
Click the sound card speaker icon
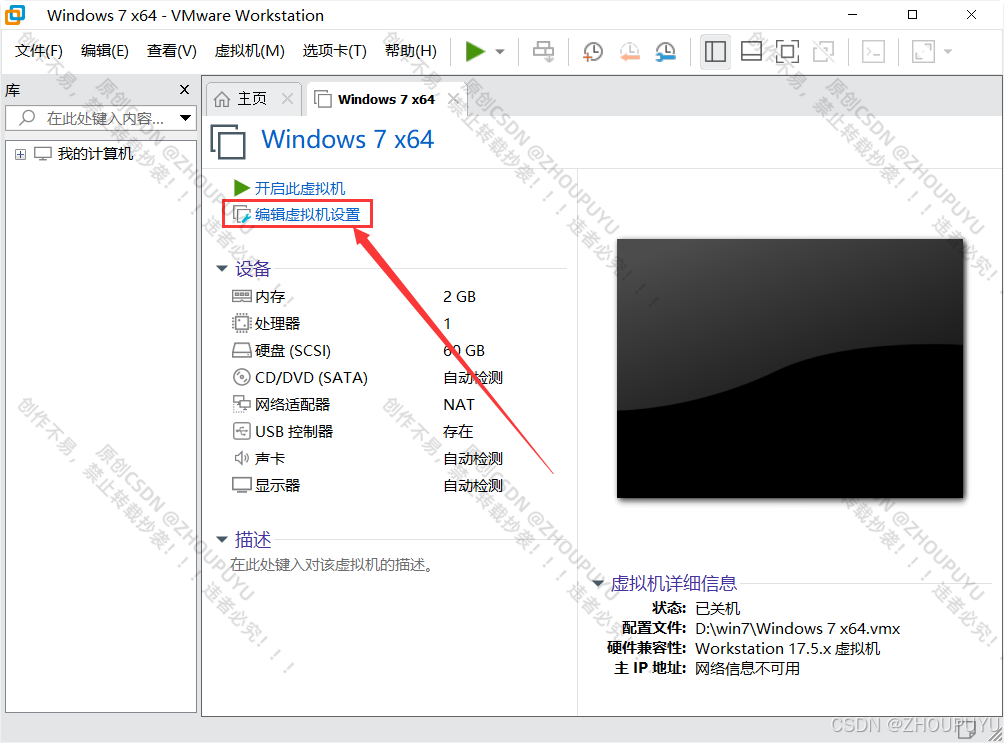click(241, 458)
